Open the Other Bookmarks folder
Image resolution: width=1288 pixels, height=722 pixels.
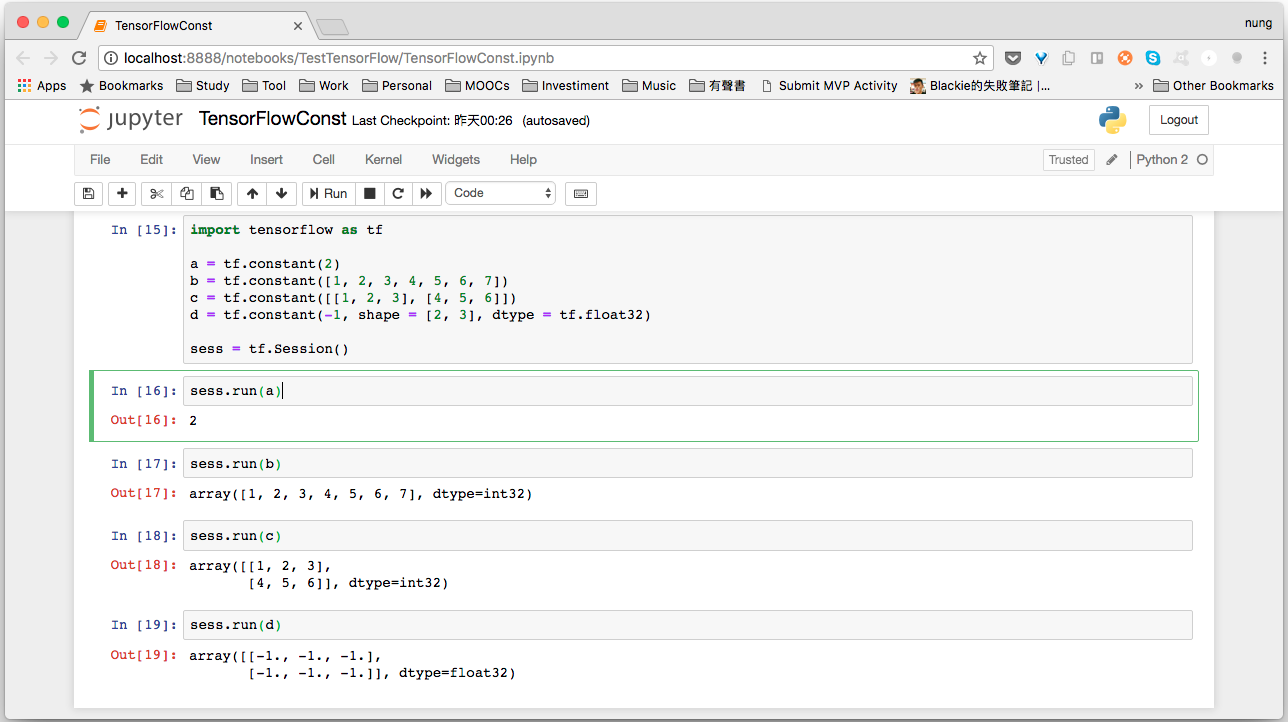tap(1213, 86)
